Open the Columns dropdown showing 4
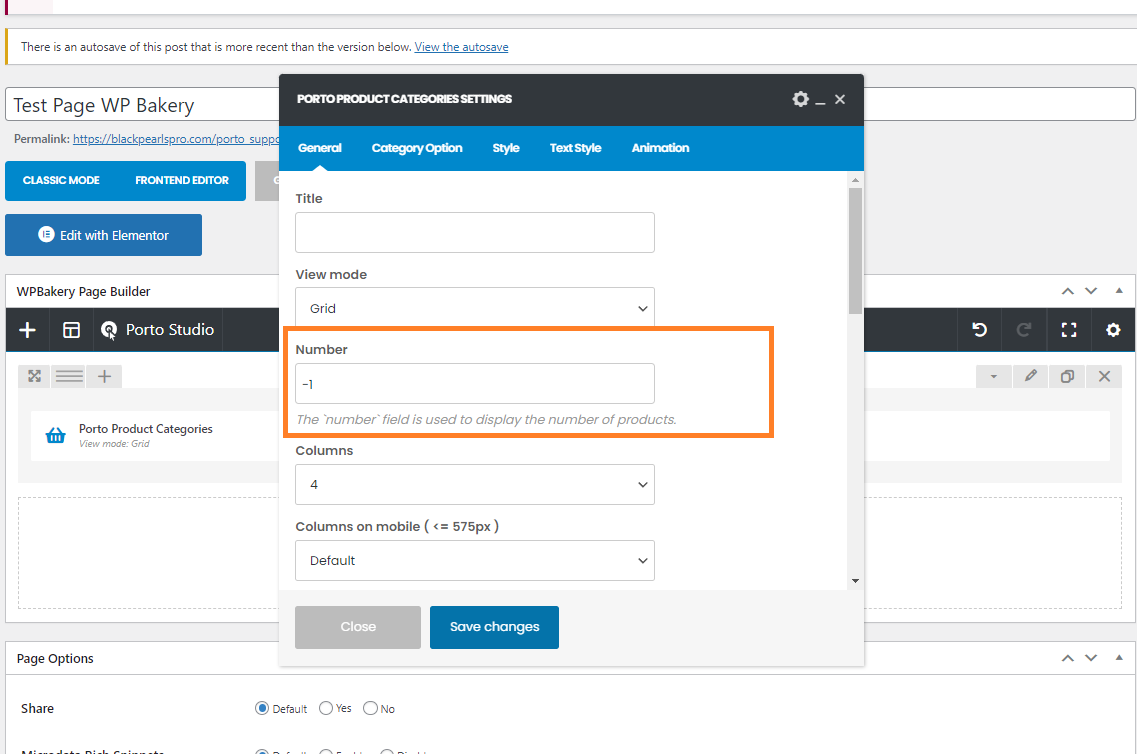The width and height of the screenshot is (1137, 754). pos(475,484)
